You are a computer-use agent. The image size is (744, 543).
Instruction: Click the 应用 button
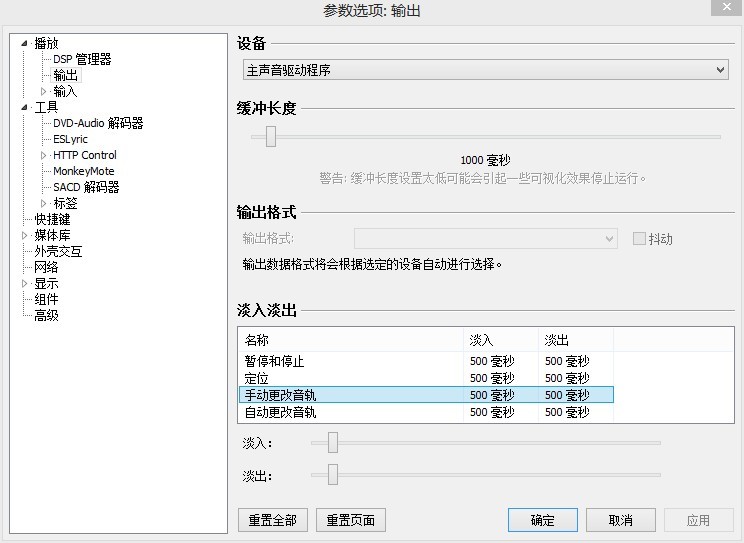point(698,520)
